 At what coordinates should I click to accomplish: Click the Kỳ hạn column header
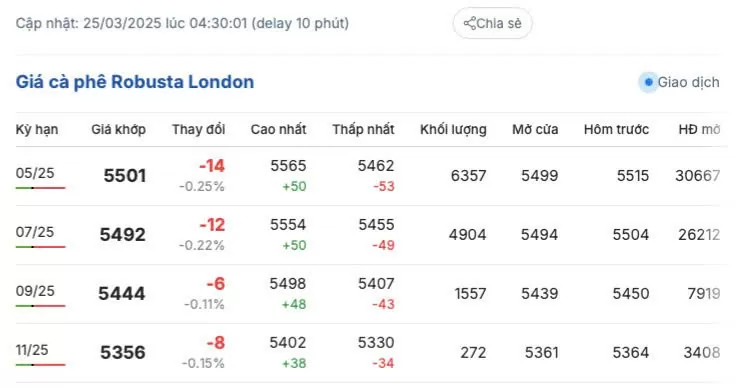point(37,129)
